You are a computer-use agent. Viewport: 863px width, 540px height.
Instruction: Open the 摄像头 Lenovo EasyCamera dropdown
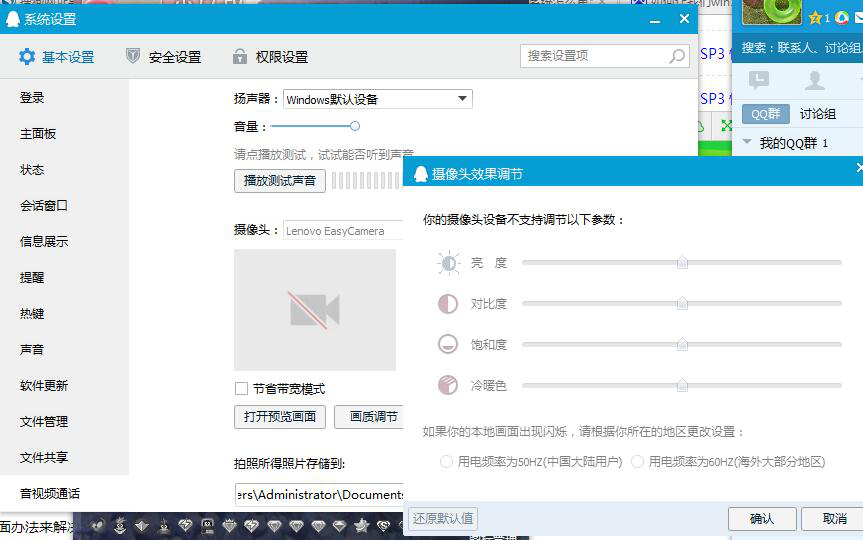tap(343, 231)
